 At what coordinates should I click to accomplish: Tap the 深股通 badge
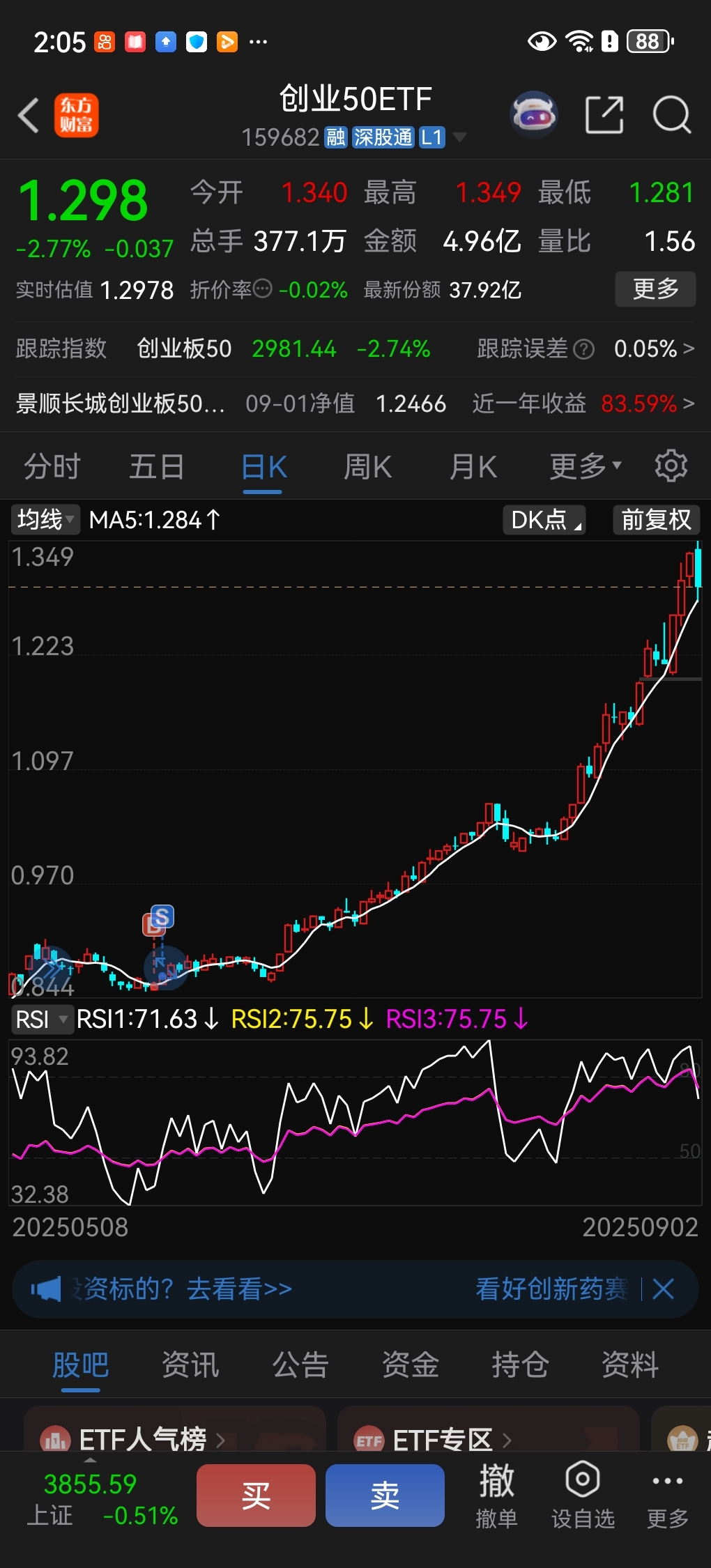tap(383, 137)
